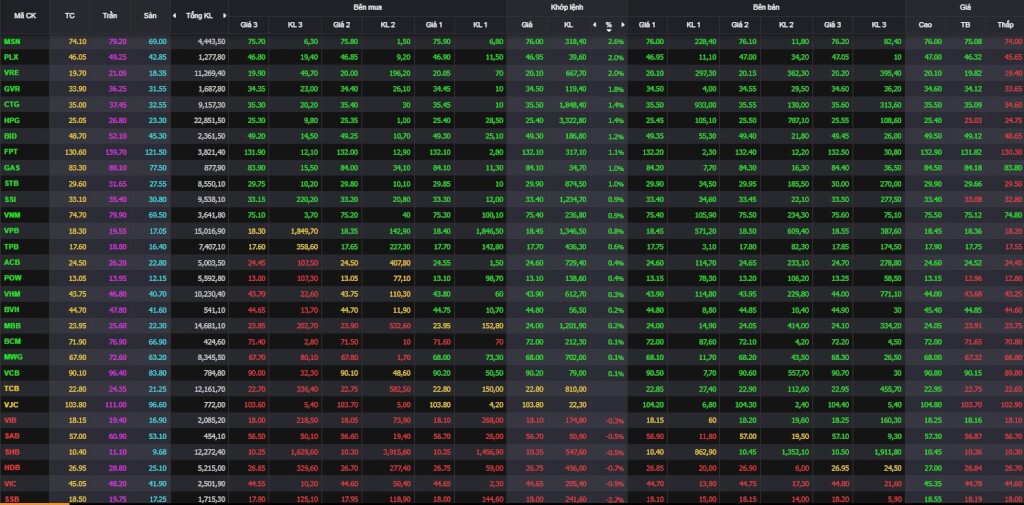Select the GAS ticker
This screenshot has width=1024, height=505.
[11, 167]
